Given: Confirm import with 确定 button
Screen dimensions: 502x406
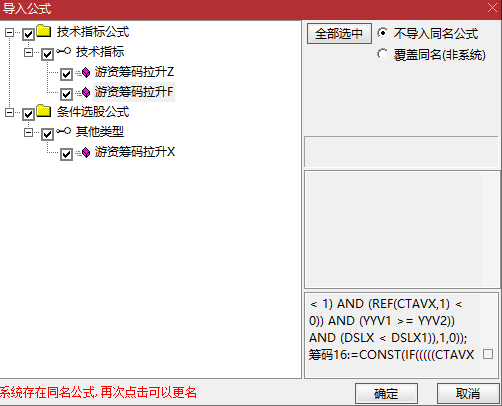Looking at the screenshot, I should point(386,394).
